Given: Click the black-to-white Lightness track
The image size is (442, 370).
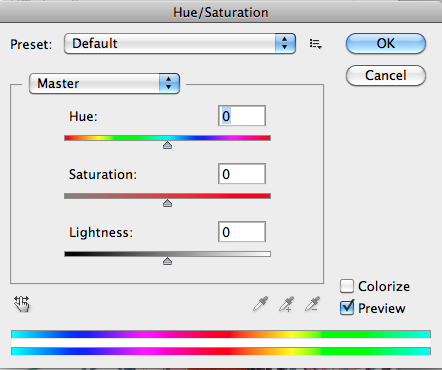Looking at the screenshot, I should coord(167,254).
